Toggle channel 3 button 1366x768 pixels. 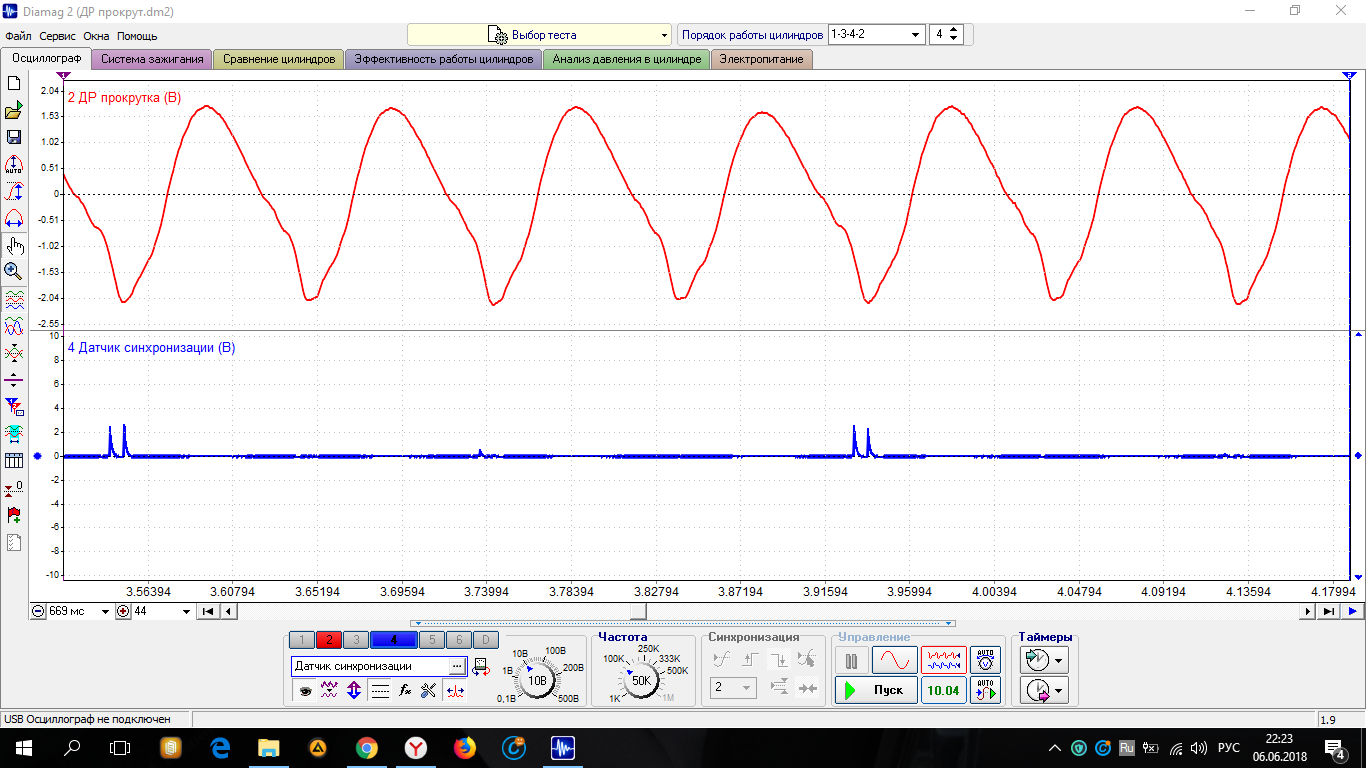point(356,640)
